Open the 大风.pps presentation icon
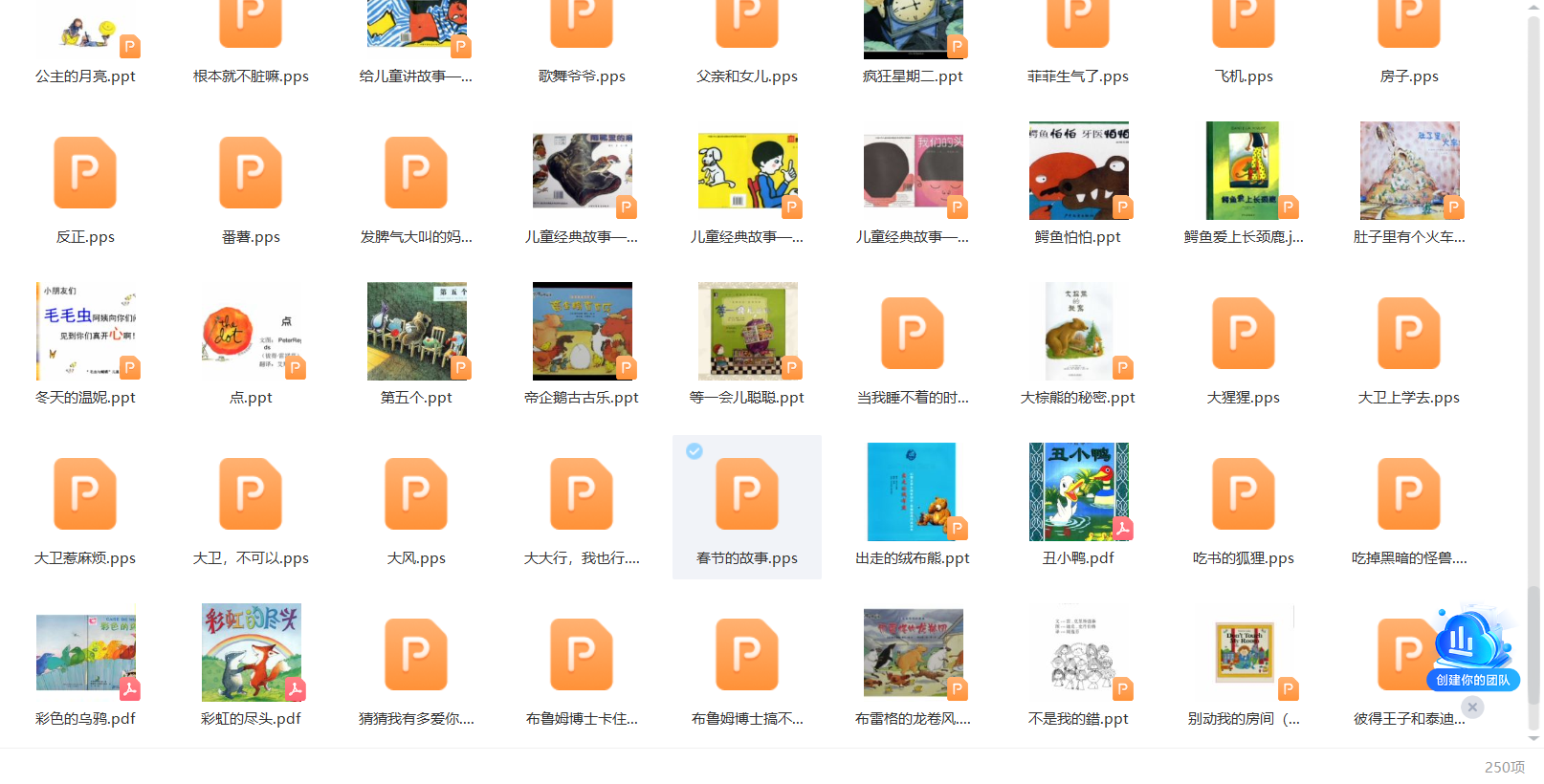1544x784 pixels. coord(416,494)
